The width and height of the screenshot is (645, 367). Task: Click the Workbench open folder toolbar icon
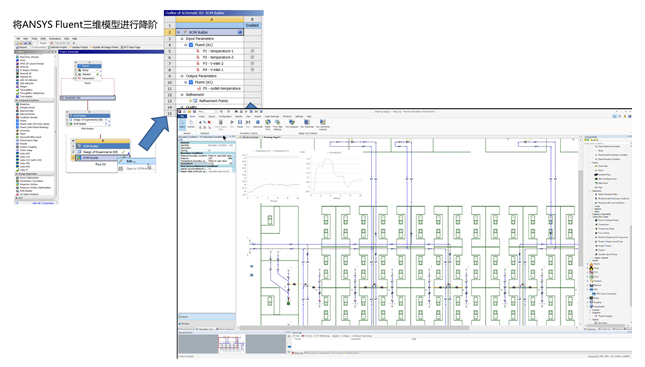(x=21, y=43)
